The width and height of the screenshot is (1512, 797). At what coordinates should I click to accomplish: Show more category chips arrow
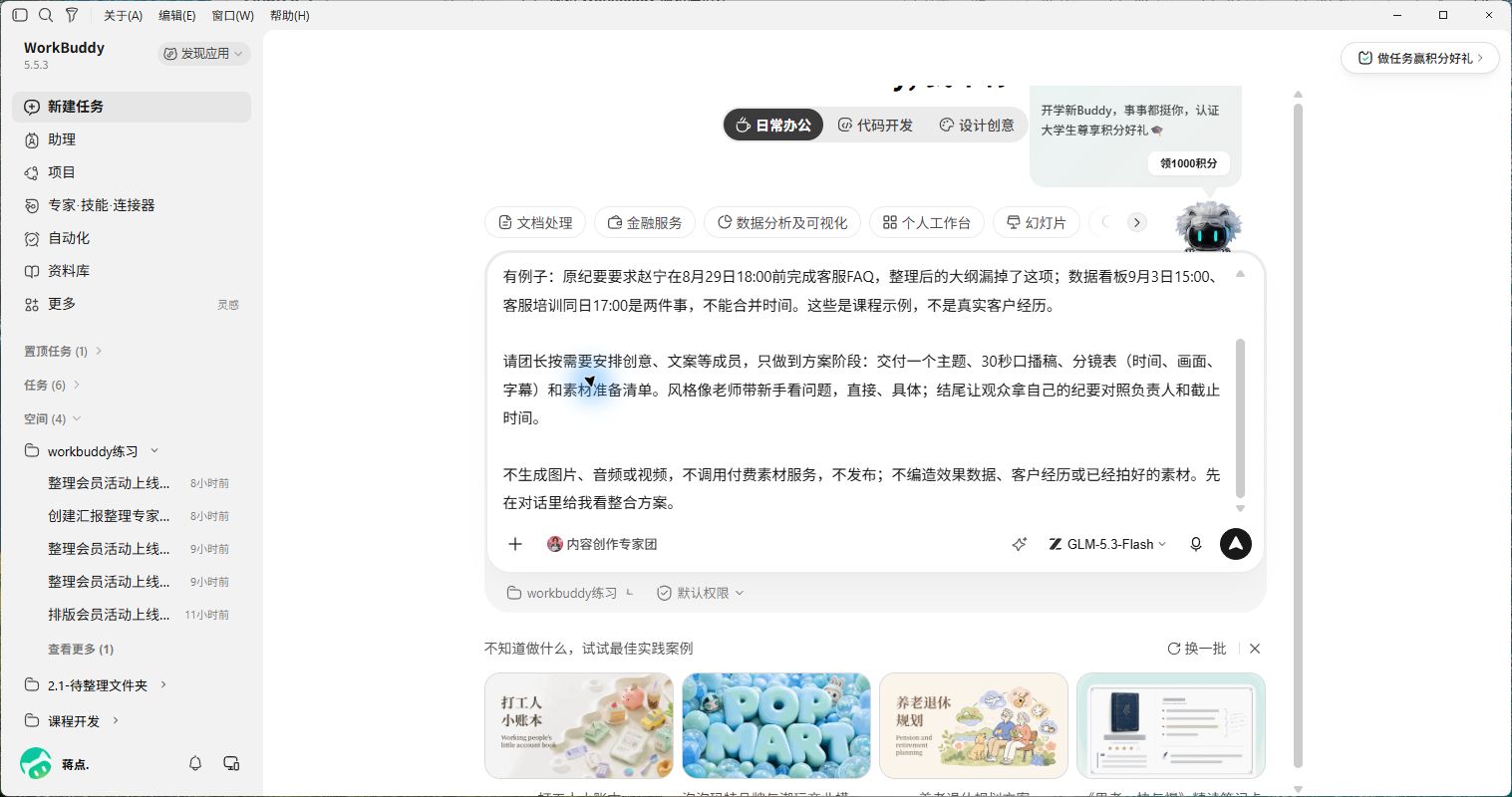click(1137, 222)
